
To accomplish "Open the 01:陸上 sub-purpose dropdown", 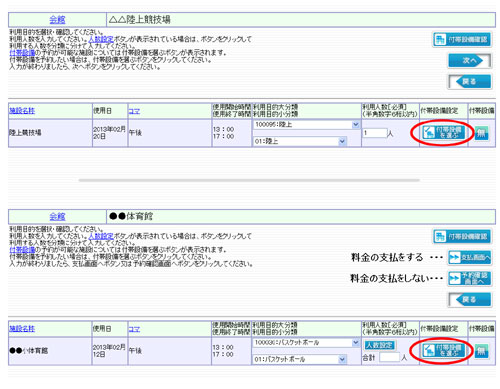I will click(x=300, y=141).
